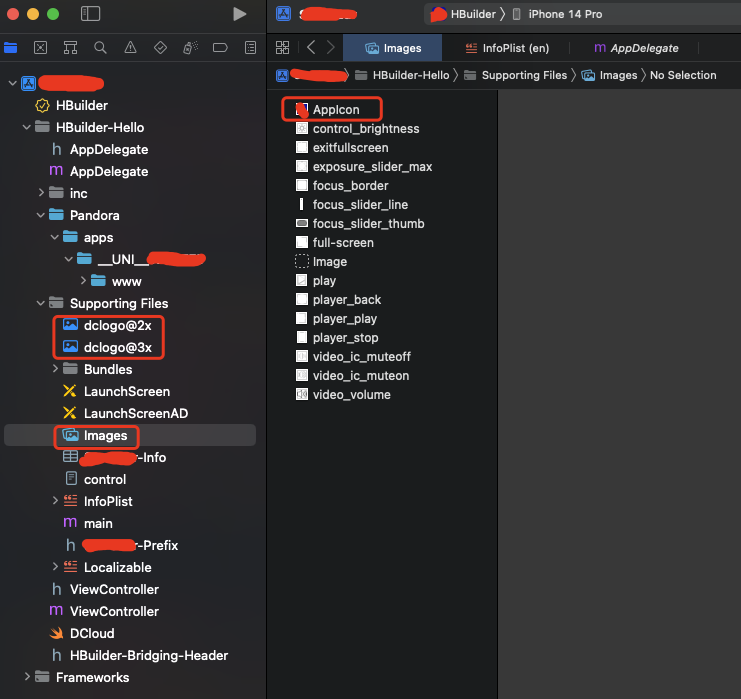The height and width of the screenshot is (699, 741).
Task: Open the Test navigator diamond icon
Action: pyautogui.click(x=160, y=48)
